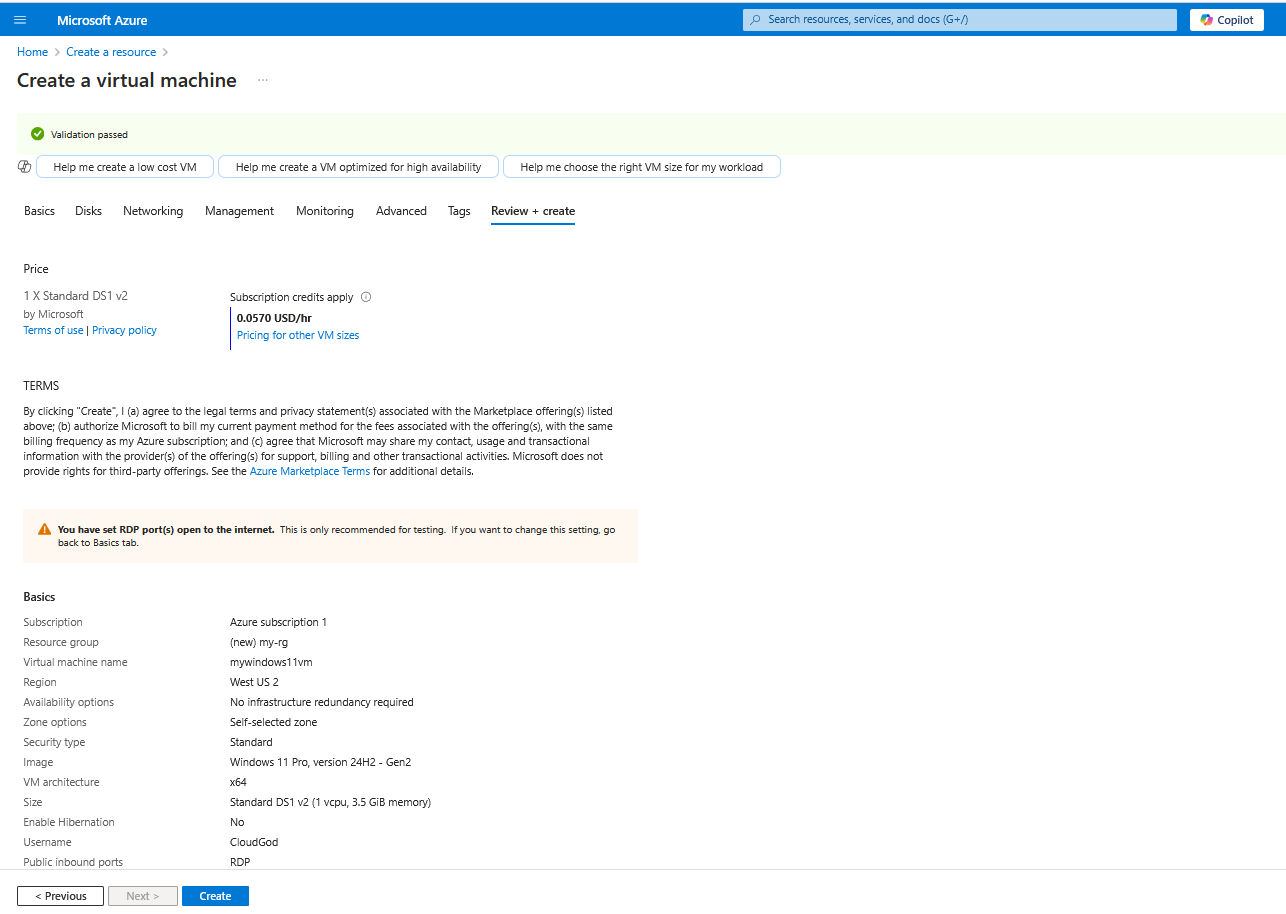Click the Microsoft Azure portal title
Screen dimensions: 1286x914
click(x=102, y=20)
